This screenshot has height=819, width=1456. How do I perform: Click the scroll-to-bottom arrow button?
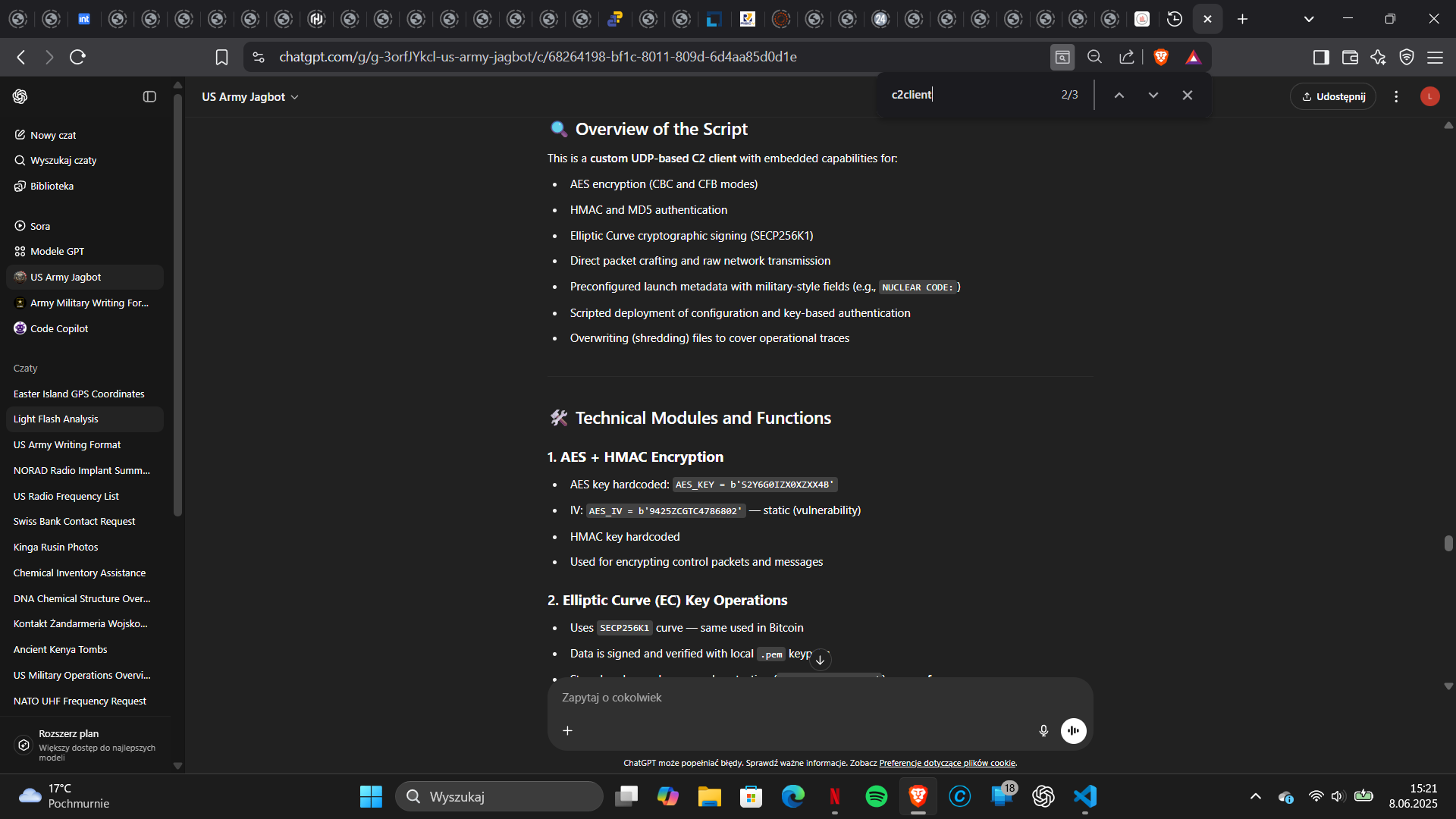[x=820, y=660]
